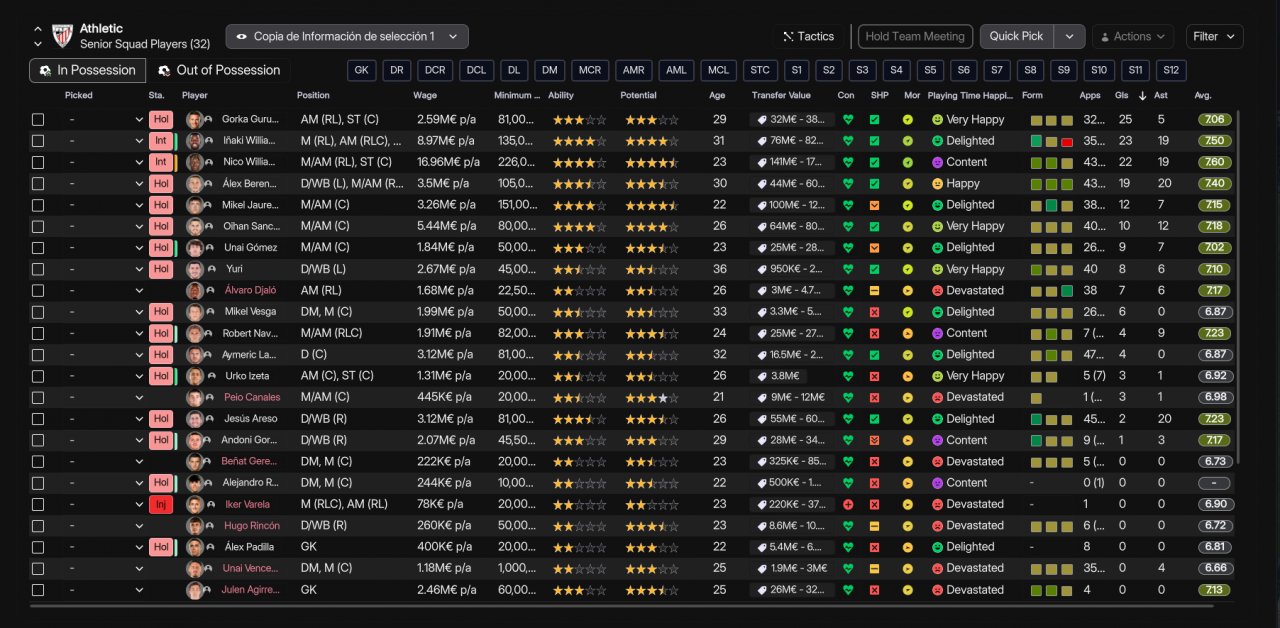Select the In Possession tab
1280x628 pixels.
(x=87, y=70)
